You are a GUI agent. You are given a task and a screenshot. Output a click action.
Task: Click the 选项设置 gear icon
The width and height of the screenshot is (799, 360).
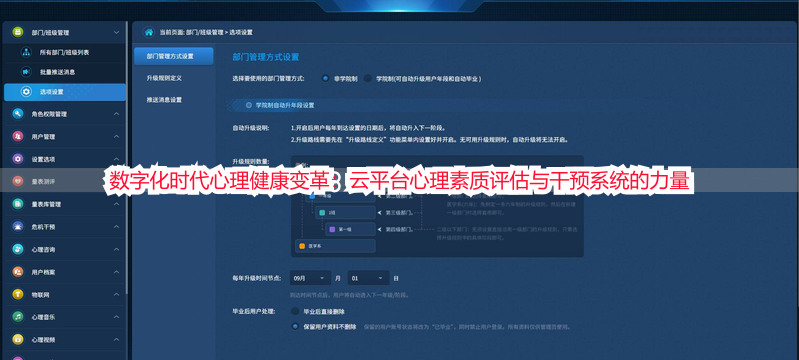25,92
